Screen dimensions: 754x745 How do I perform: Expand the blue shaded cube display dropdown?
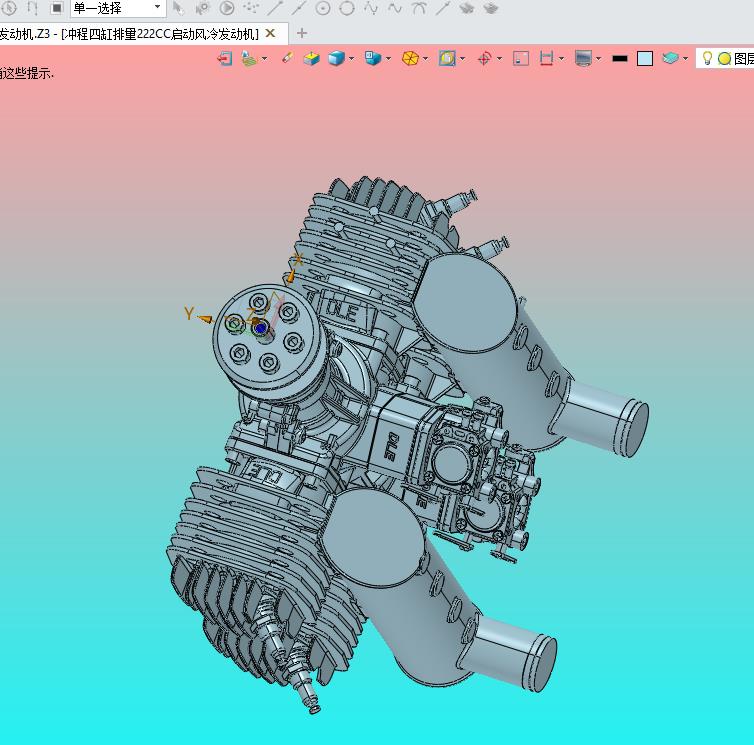352,59
